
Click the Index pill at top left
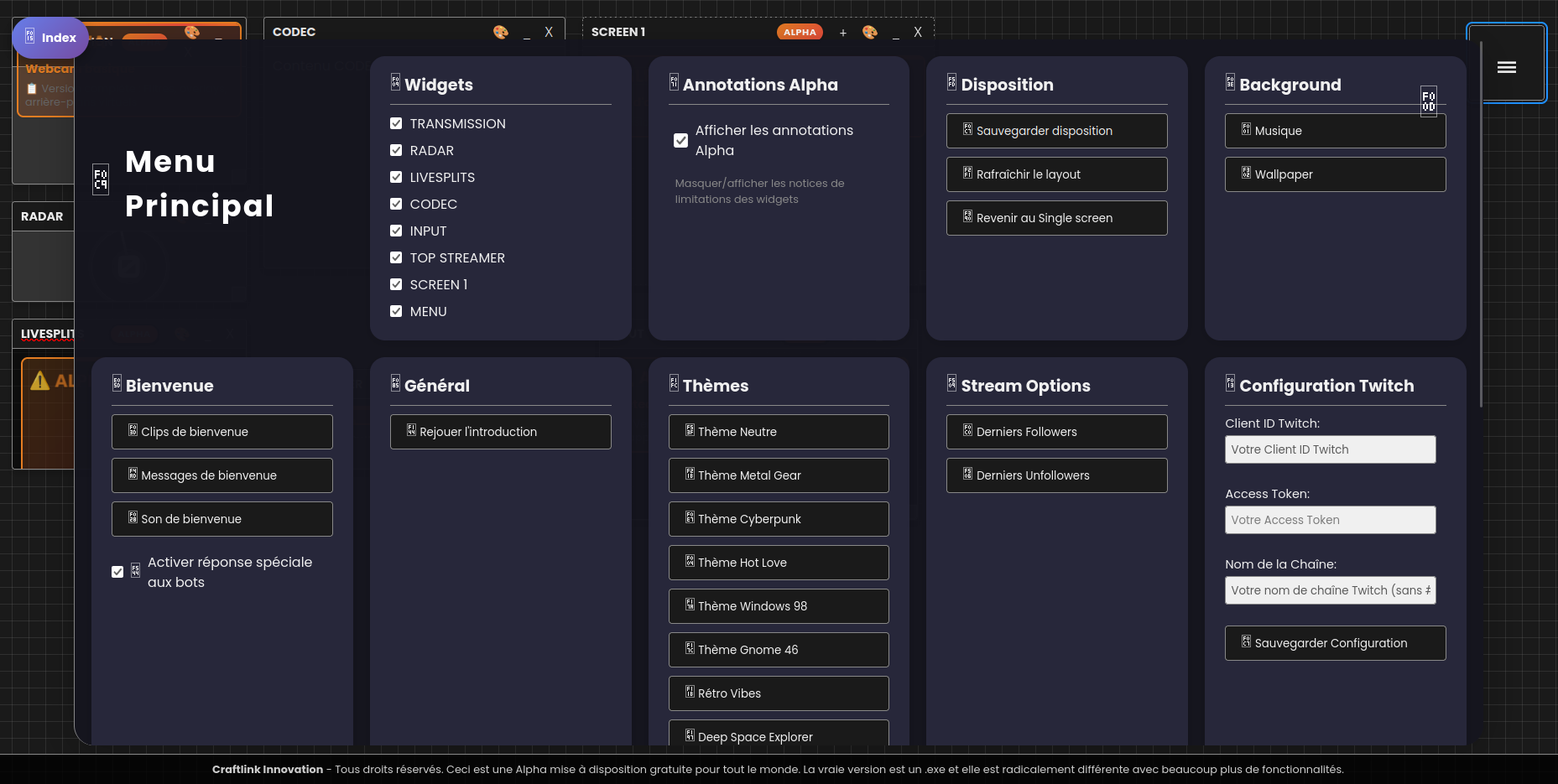click(50, 37)
